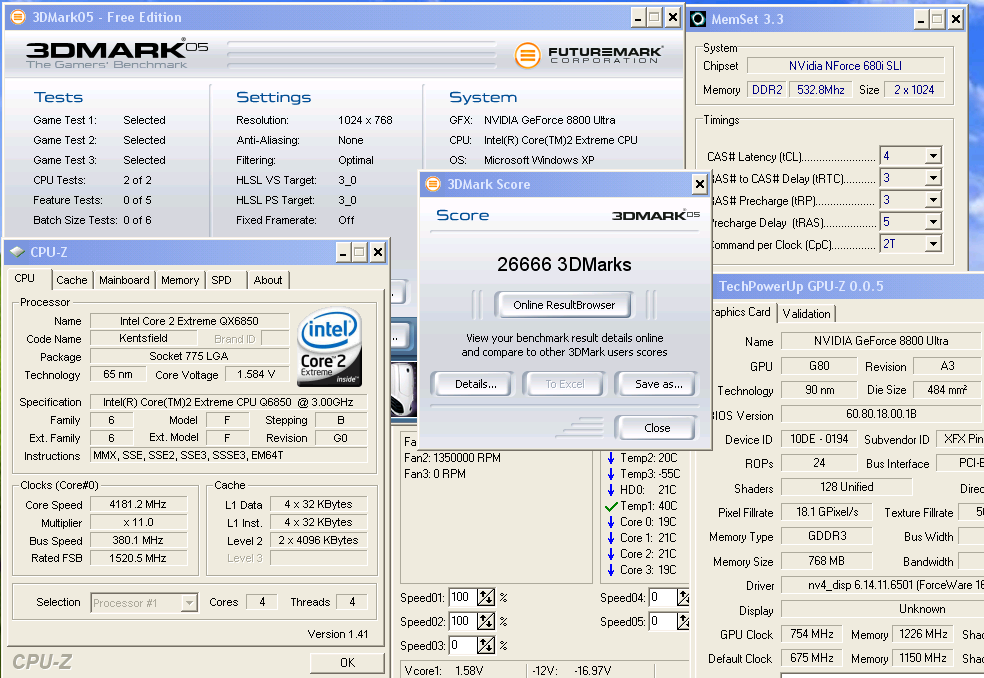Click the Speed02 percent stepper icon
The width and height of the screenshot is (984, 678).
pos(486,622)
